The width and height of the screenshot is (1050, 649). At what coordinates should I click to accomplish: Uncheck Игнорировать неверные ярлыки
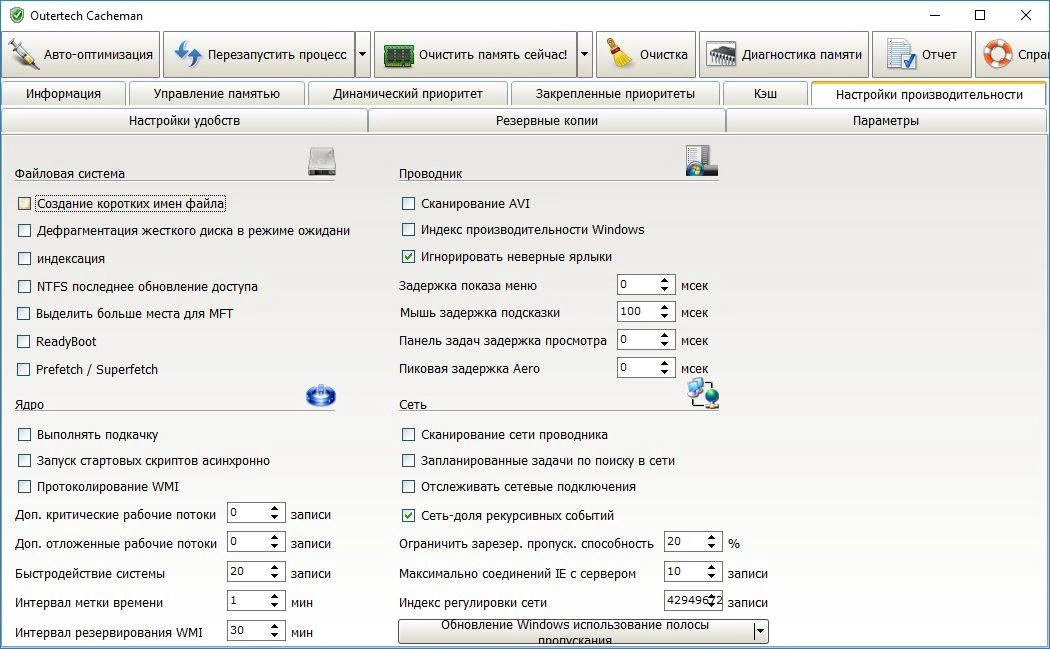click(x=408, y=257)
